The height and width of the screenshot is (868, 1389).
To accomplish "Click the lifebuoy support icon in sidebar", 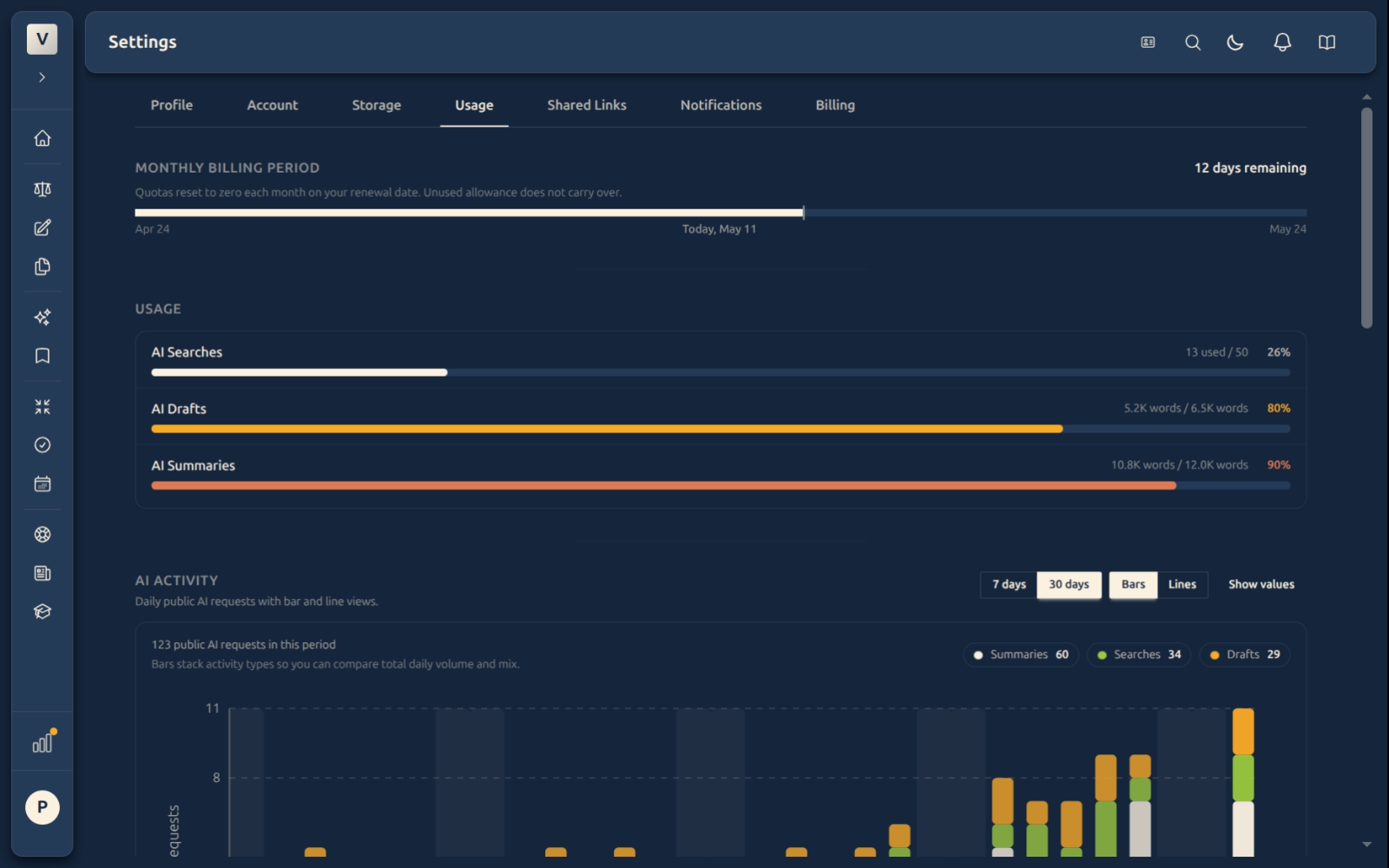I will [42, 535].
